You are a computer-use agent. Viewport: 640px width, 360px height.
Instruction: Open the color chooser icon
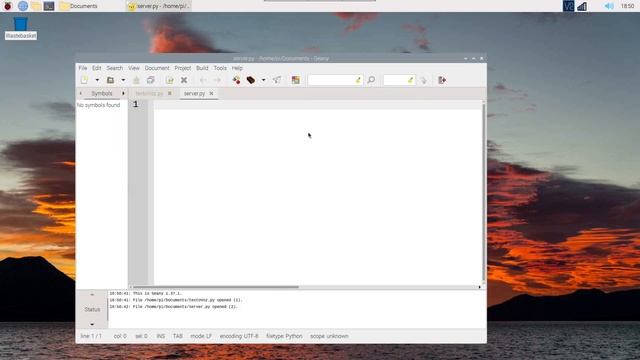(296, 80)
